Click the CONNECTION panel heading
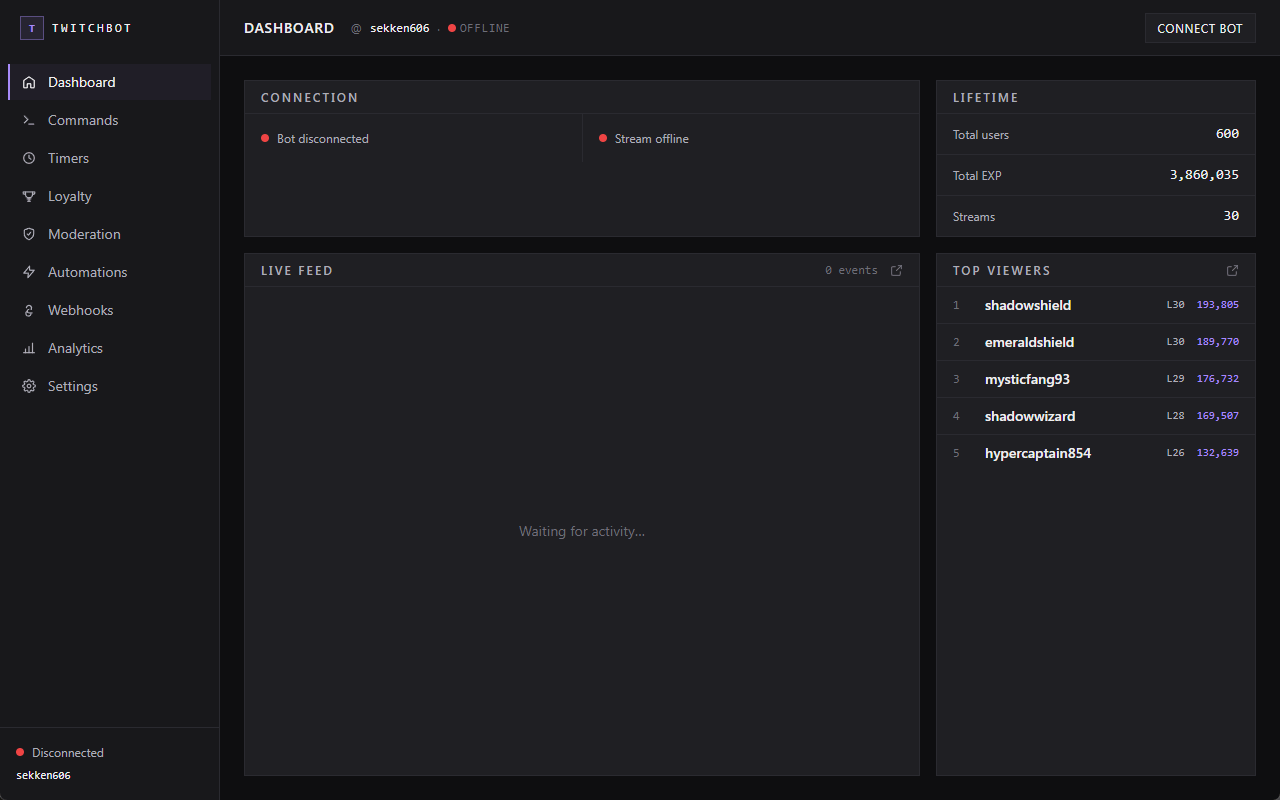The width and height of the screenshot is (1280, 800). coord(310,98)
